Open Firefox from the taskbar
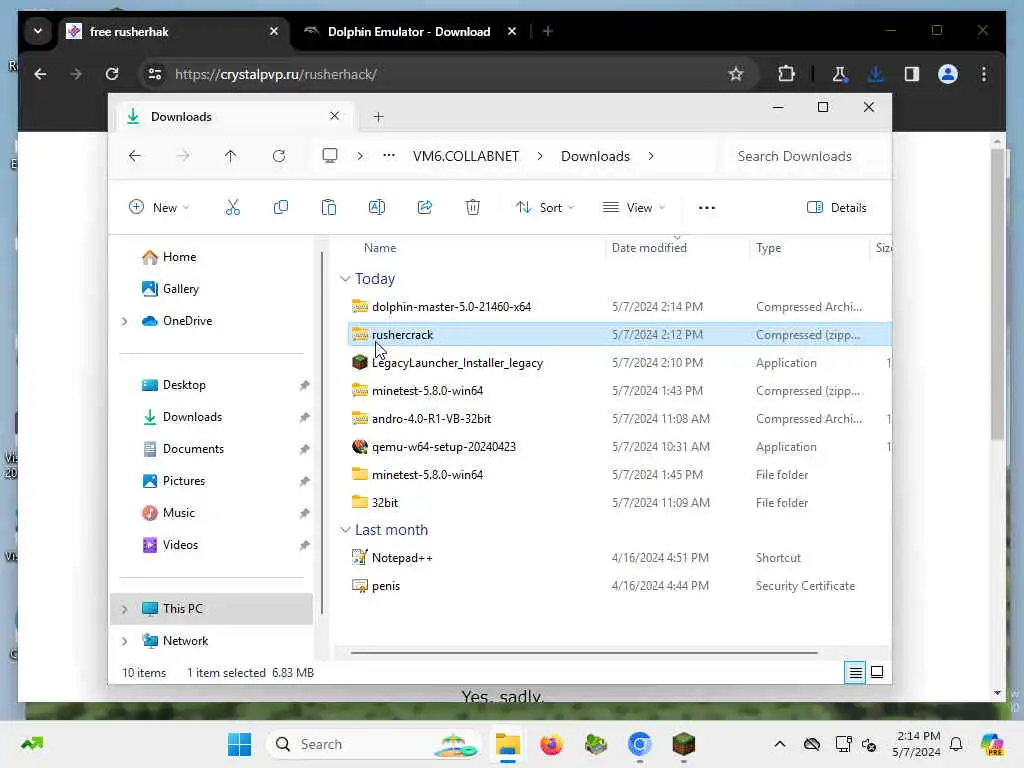Image resolution: width=1024 pixels, height=768 pixels. (x=552, y=744)
